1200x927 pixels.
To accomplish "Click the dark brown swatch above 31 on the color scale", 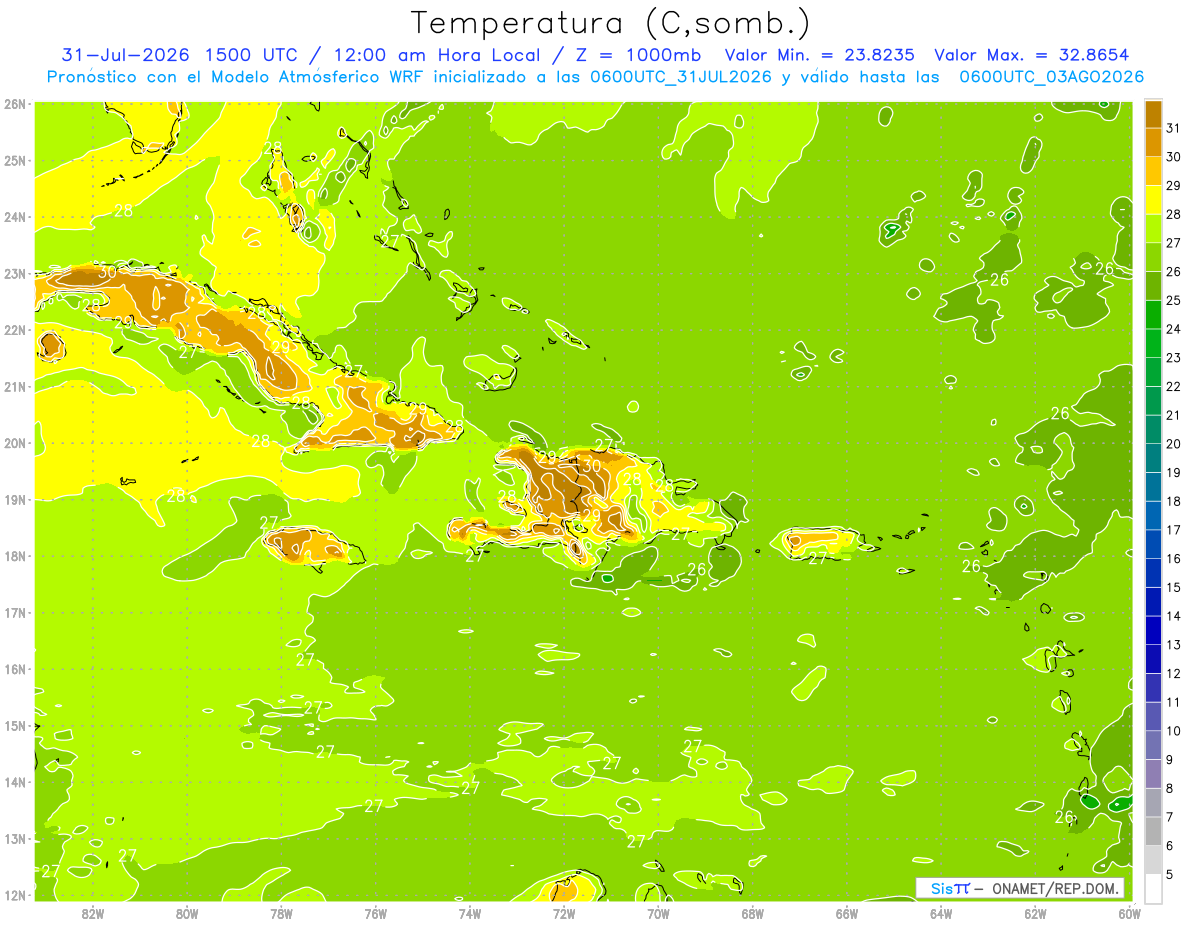I will [1153, 113].
